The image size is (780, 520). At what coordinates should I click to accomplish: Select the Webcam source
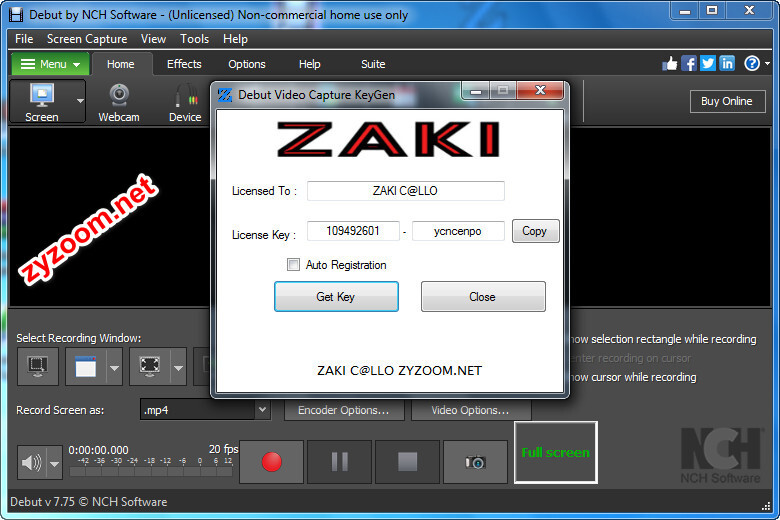coord(119,102)
